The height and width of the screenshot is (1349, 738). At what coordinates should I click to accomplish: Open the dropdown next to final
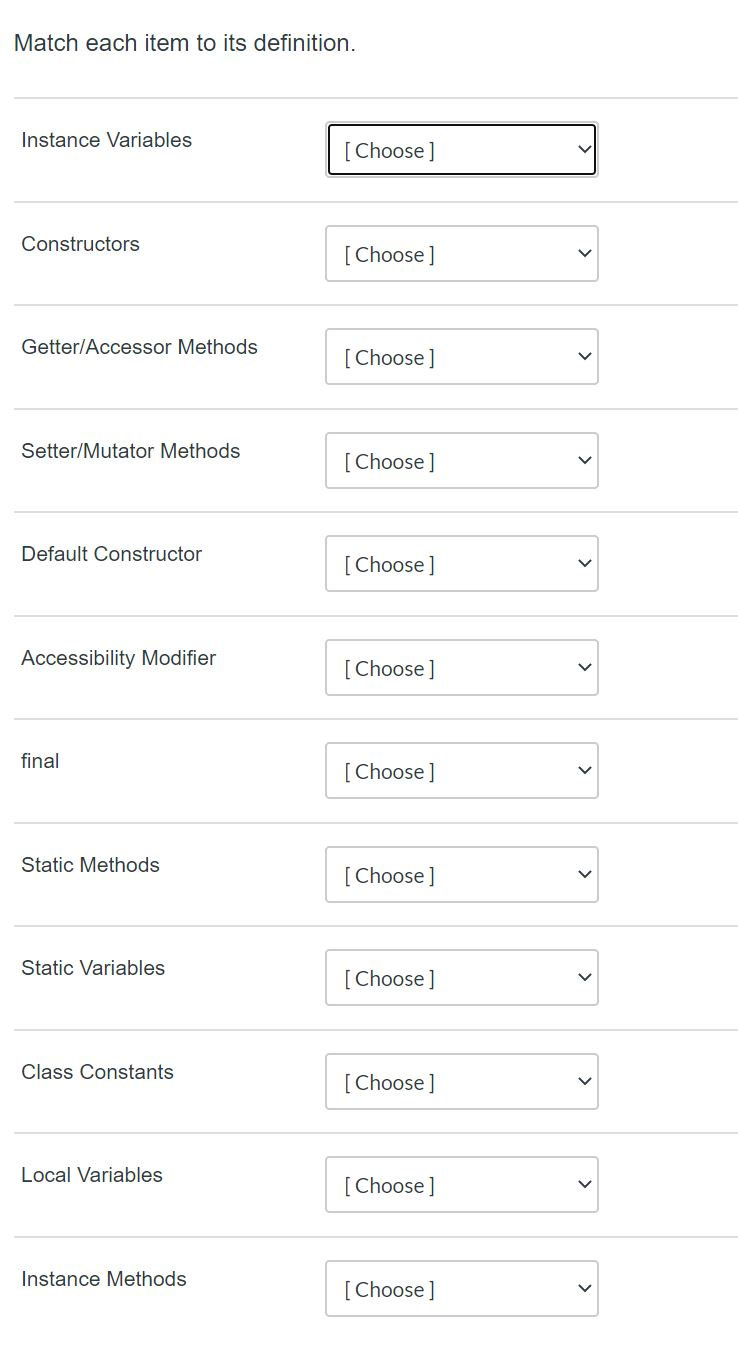point(461,770)
